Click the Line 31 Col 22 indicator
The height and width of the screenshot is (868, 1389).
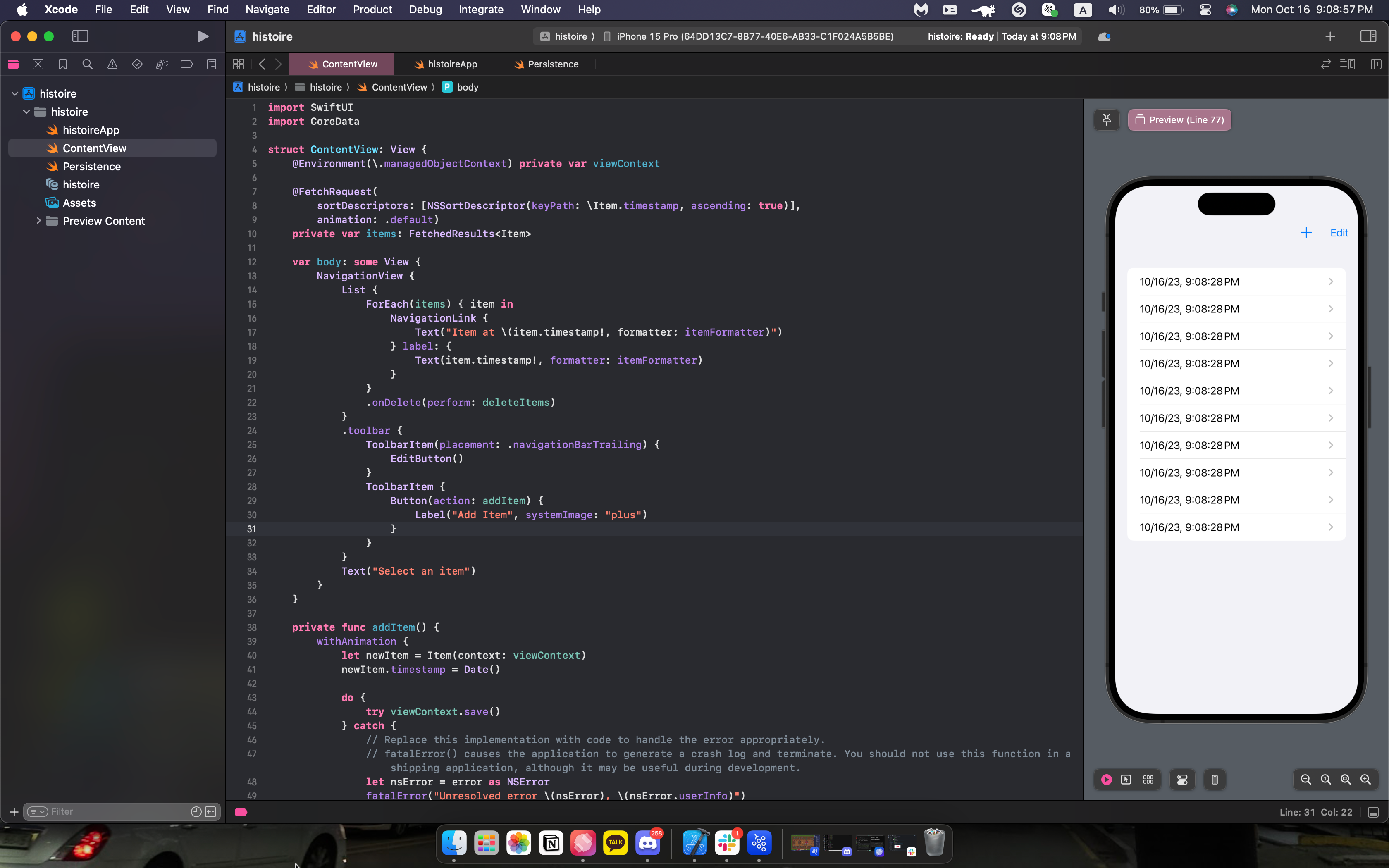[x=1315, y=812]
